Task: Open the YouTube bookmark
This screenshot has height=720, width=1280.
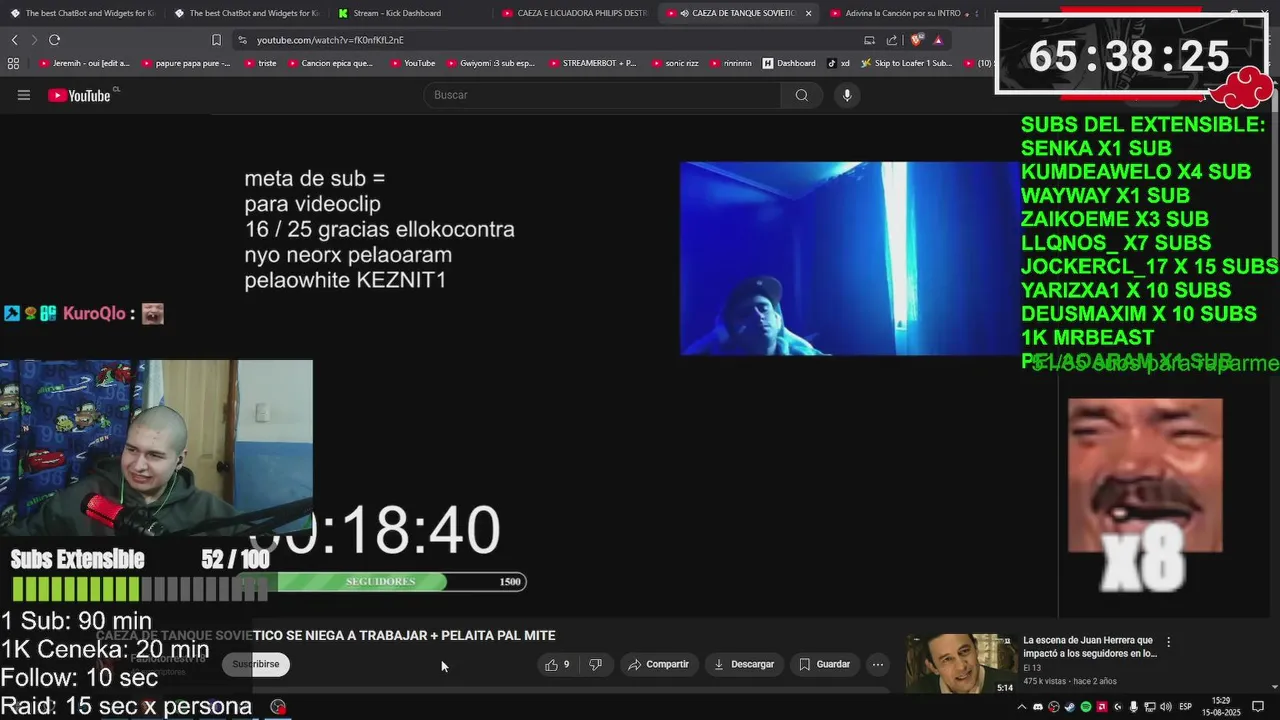Action: pyautogui.click(x=412, y=63)
